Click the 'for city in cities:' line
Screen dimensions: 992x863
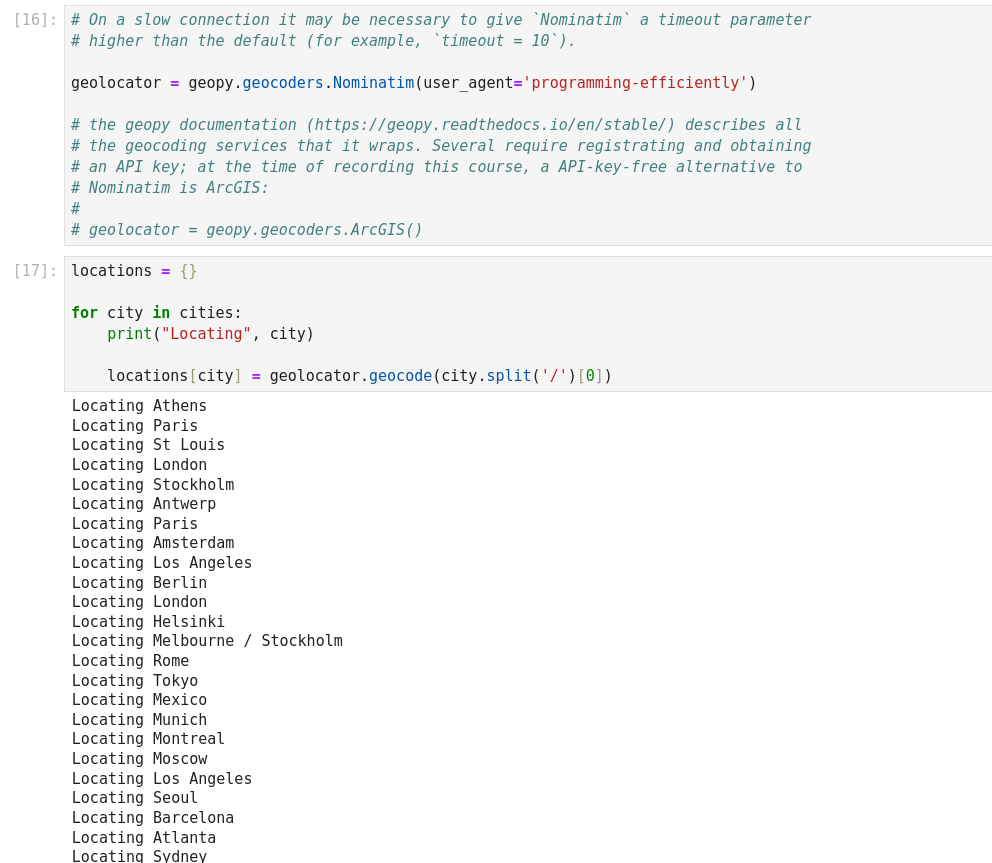(x=156, y=313)
